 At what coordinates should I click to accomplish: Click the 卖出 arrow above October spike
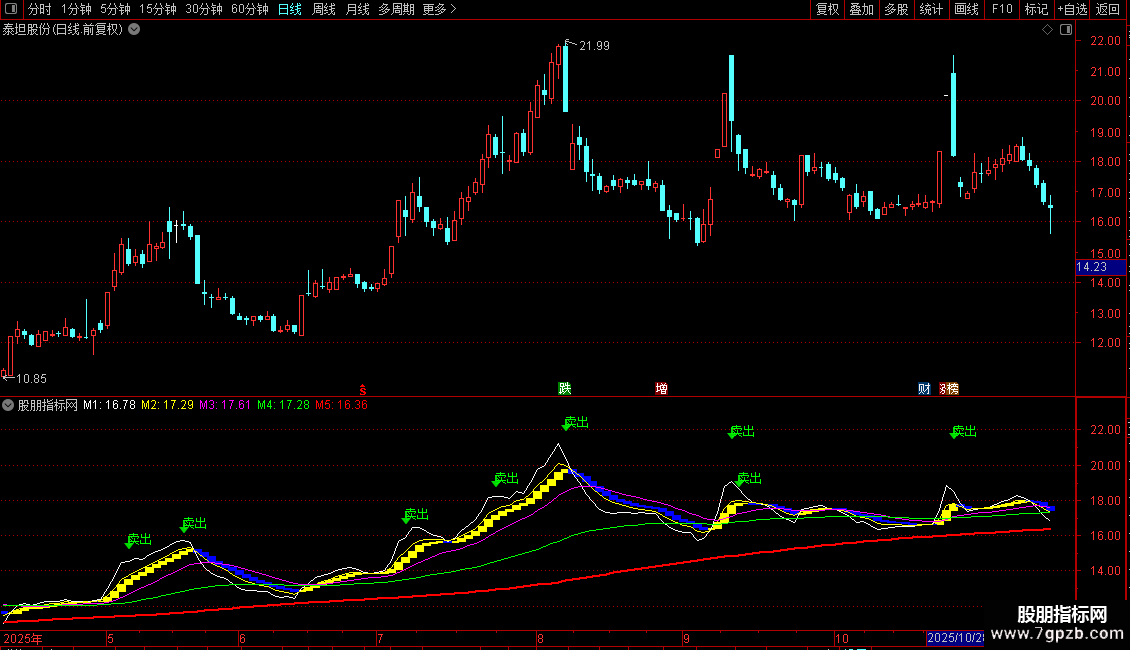(963, 432)
